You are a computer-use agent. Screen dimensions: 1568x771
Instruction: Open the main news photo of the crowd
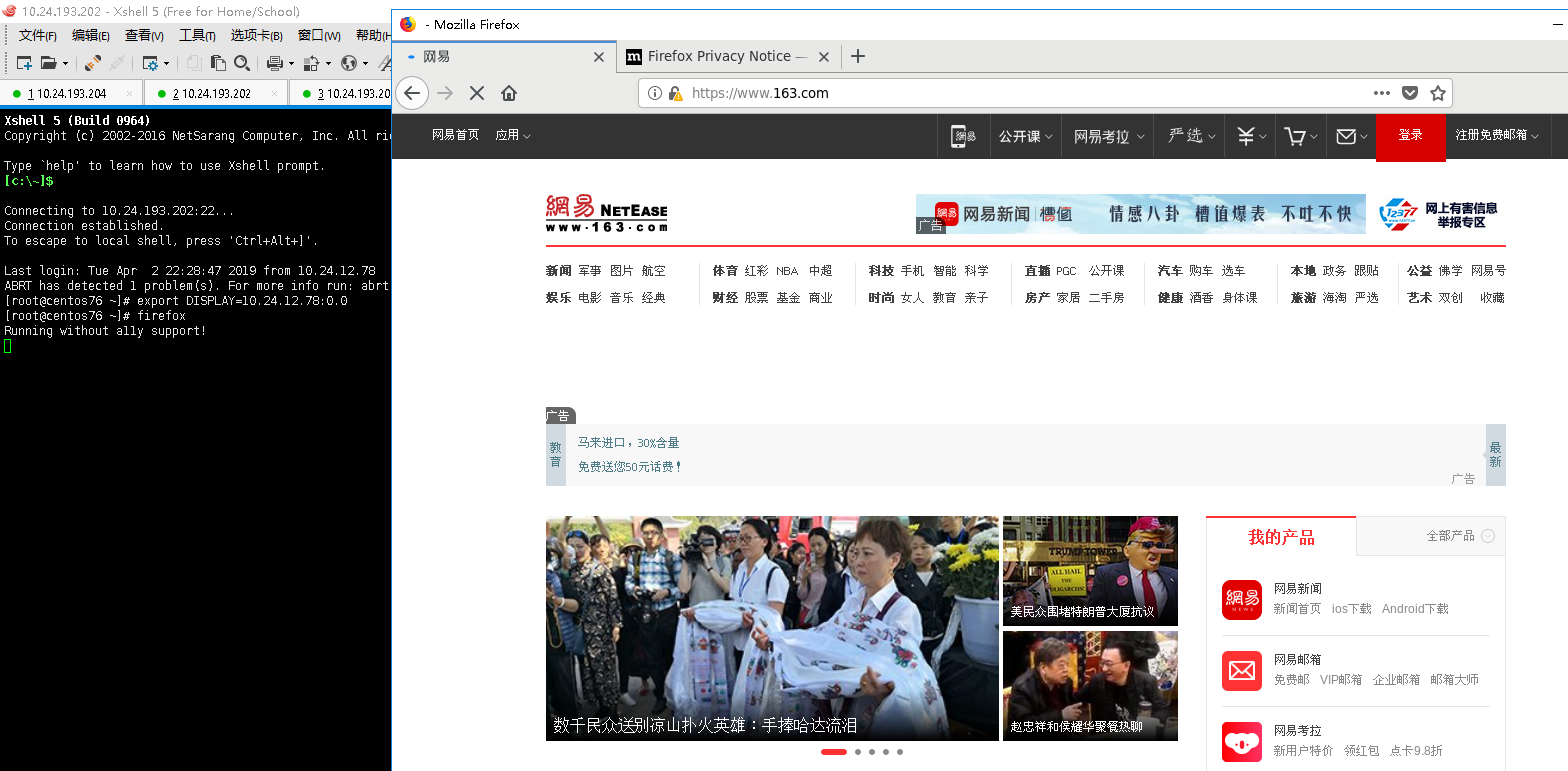point(772,629)
